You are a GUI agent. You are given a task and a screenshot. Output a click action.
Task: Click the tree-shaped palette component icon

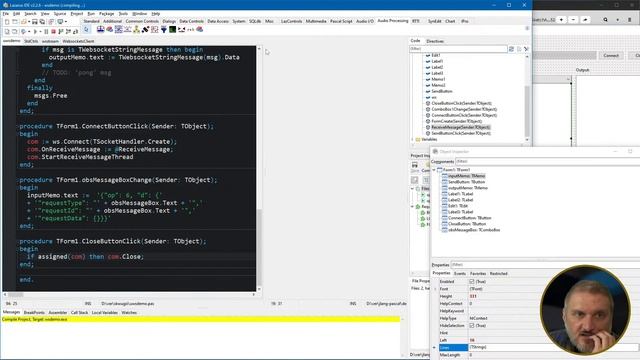click(x=137, y=29)
